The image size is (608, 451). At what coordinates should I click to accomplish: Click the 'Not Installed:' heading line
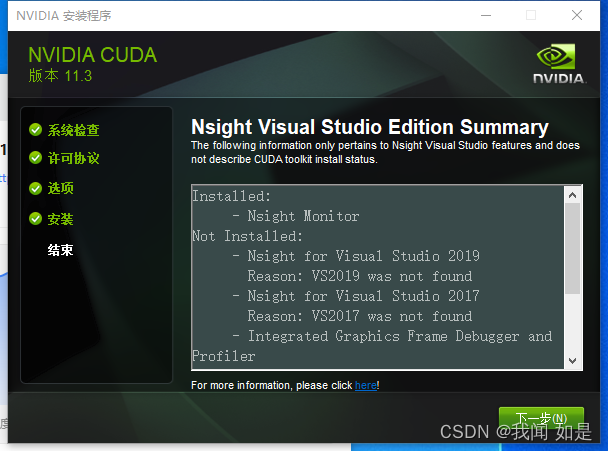(247, 236)
